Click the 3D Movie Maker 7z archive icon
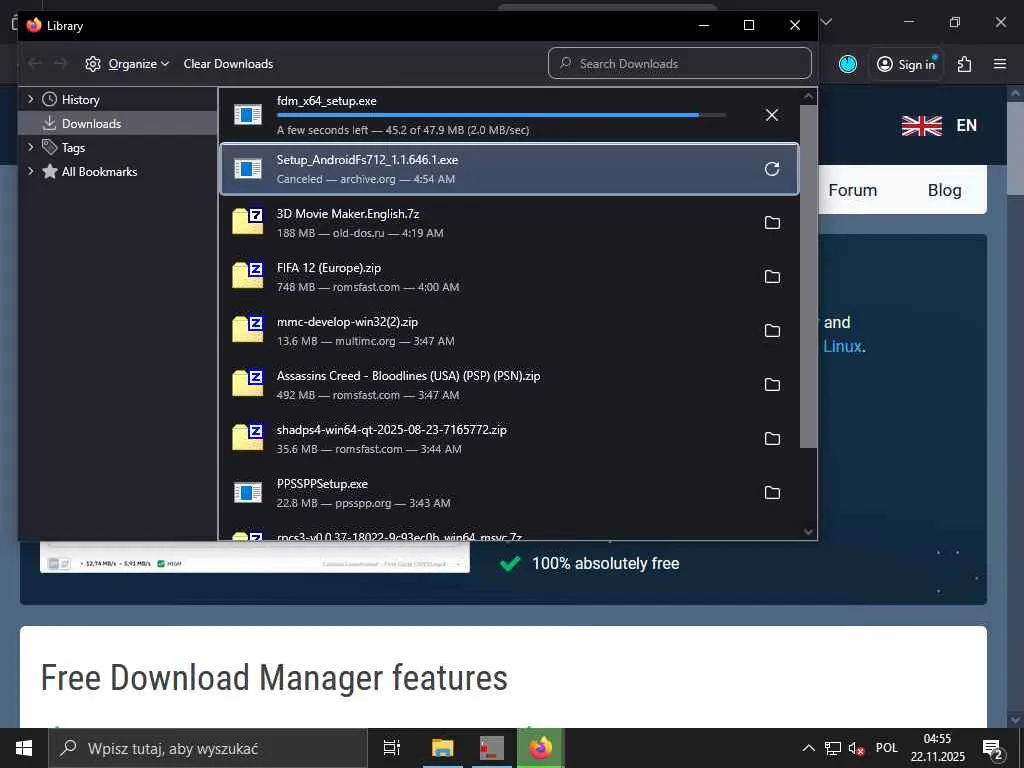The image size is (1024, 768). point(248,221)
